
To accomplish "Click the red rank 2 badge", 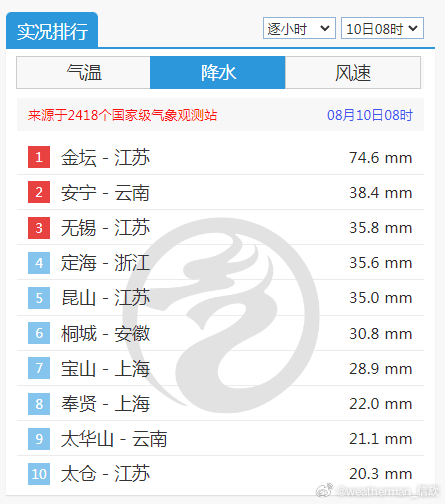I will point(39,192).
